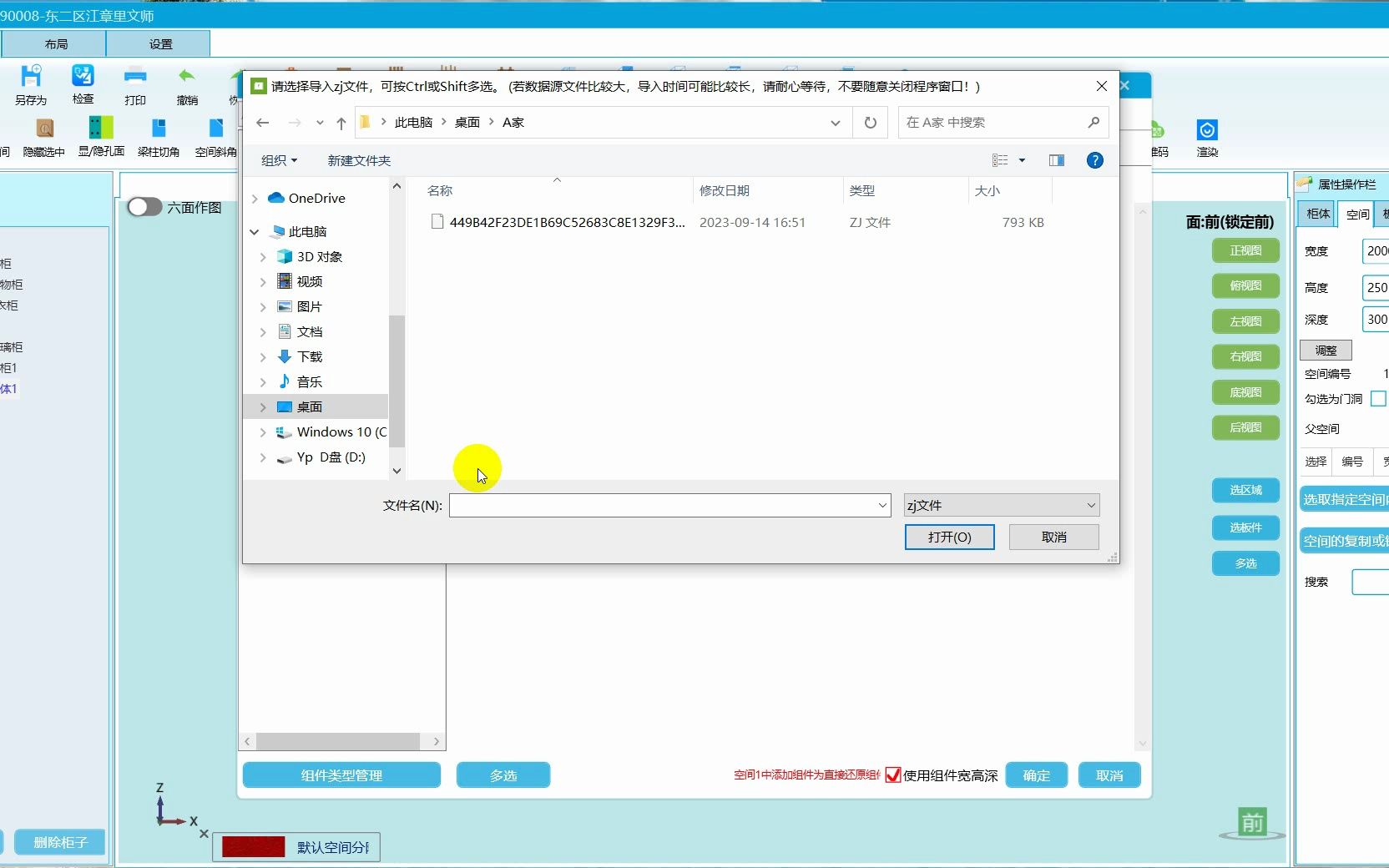Expand the Windows 10 (C drive) node
Screen dimensions: 1389x868
(x=263, y=432)
